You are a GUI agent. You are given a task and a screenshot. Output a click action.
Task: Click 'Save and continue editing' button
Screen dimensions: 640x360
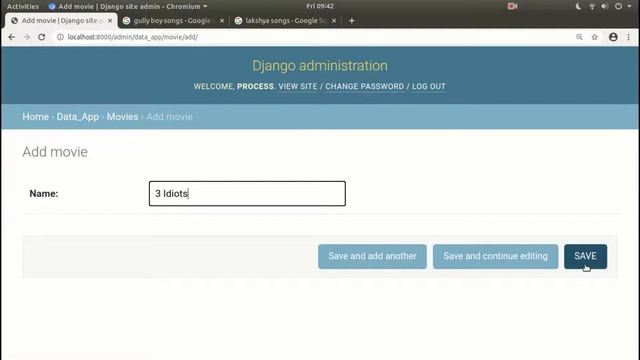coord(495,256)
